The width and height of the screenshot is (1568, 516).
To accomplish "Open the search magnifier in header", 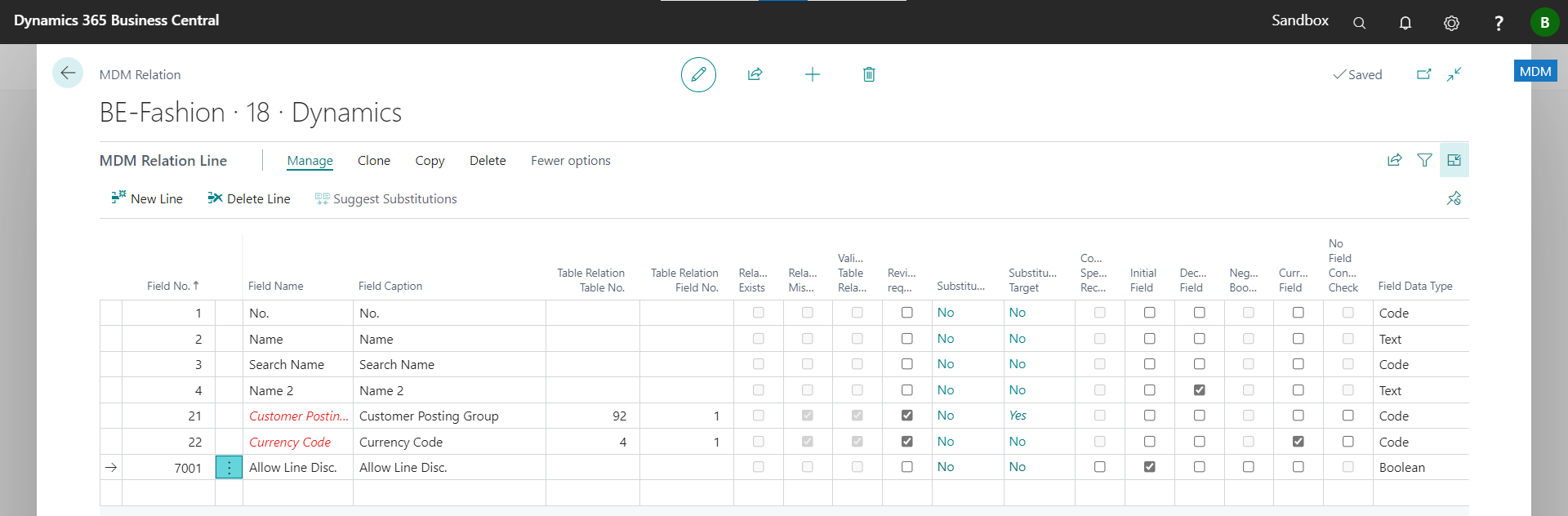I will click(1359, 23).
